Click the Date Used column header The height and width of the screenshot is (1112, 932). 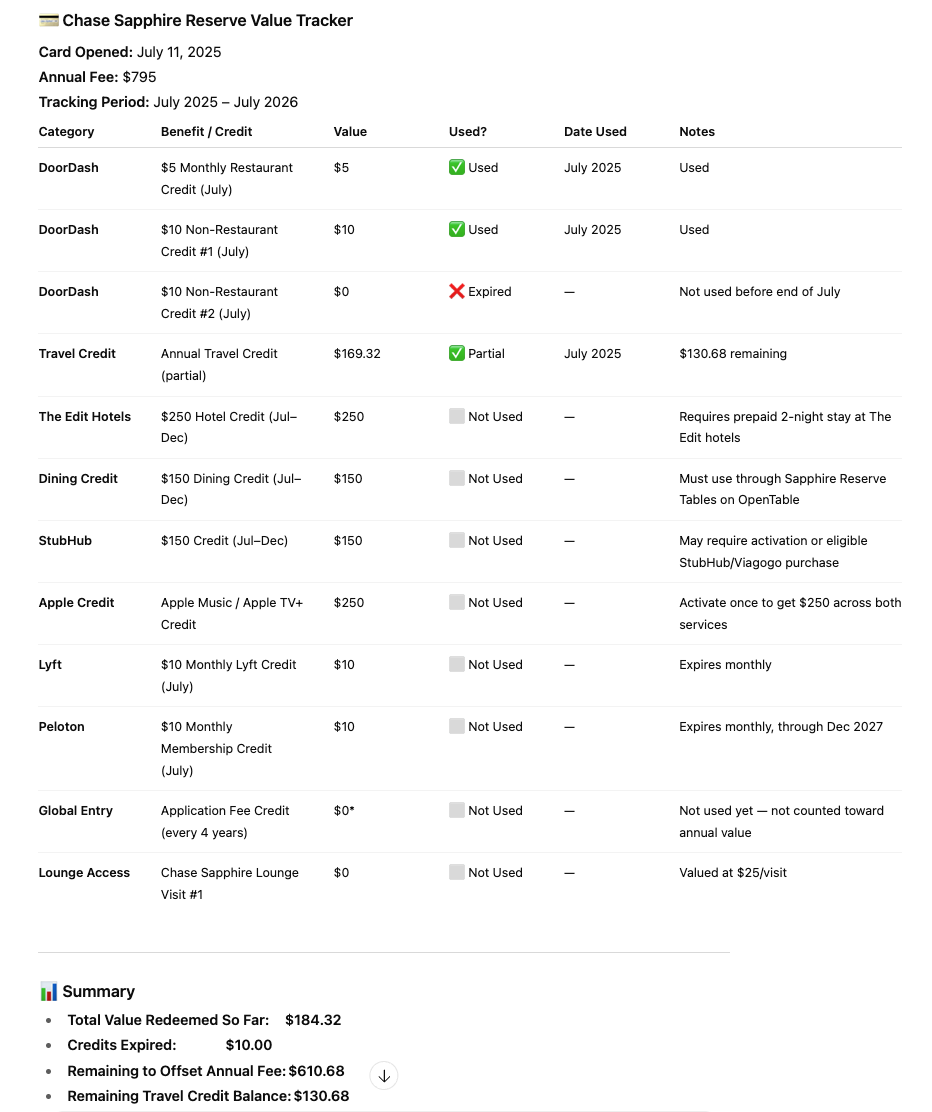tap(595, 131)
